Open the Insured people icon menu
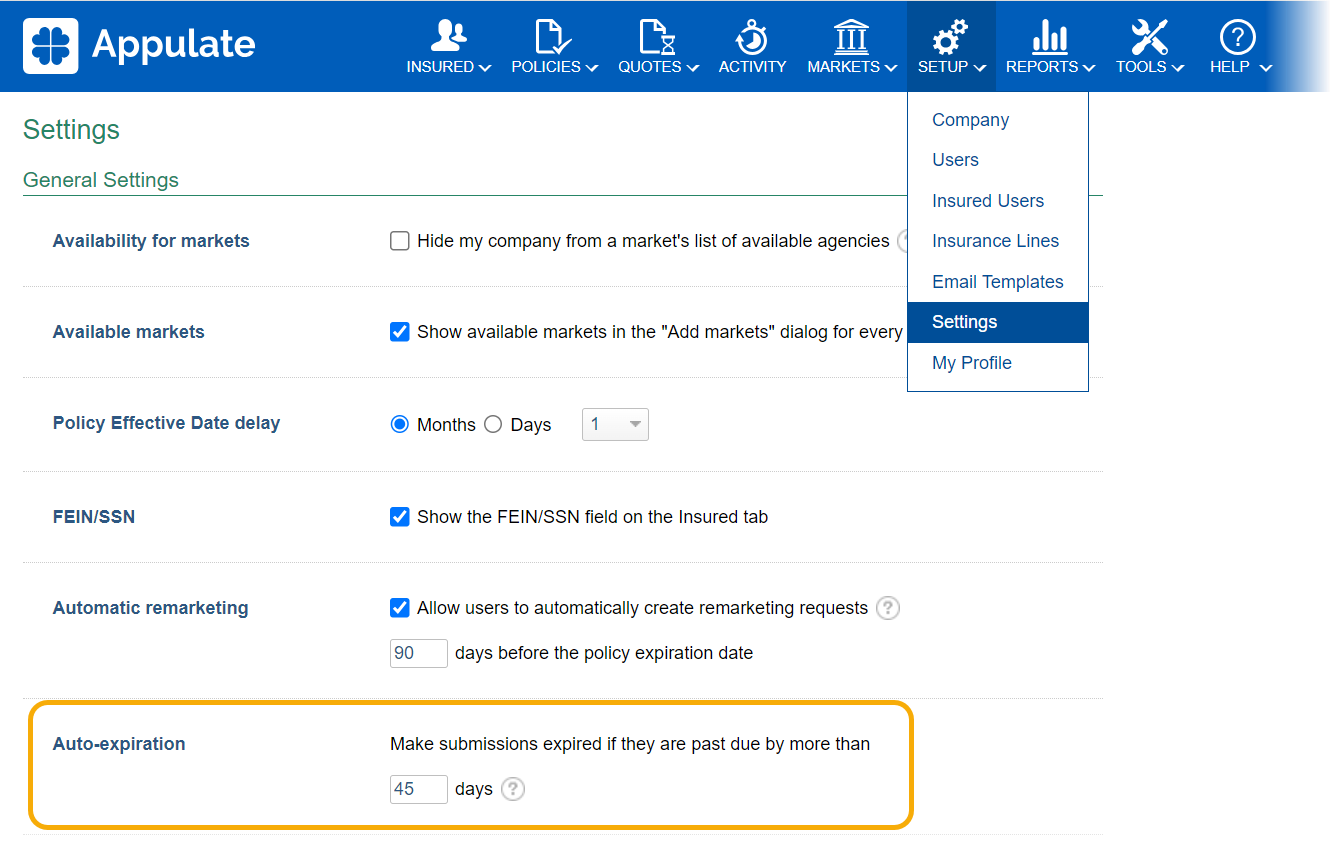The height and width of the screenshot is (855, 1331). [448, 36]
